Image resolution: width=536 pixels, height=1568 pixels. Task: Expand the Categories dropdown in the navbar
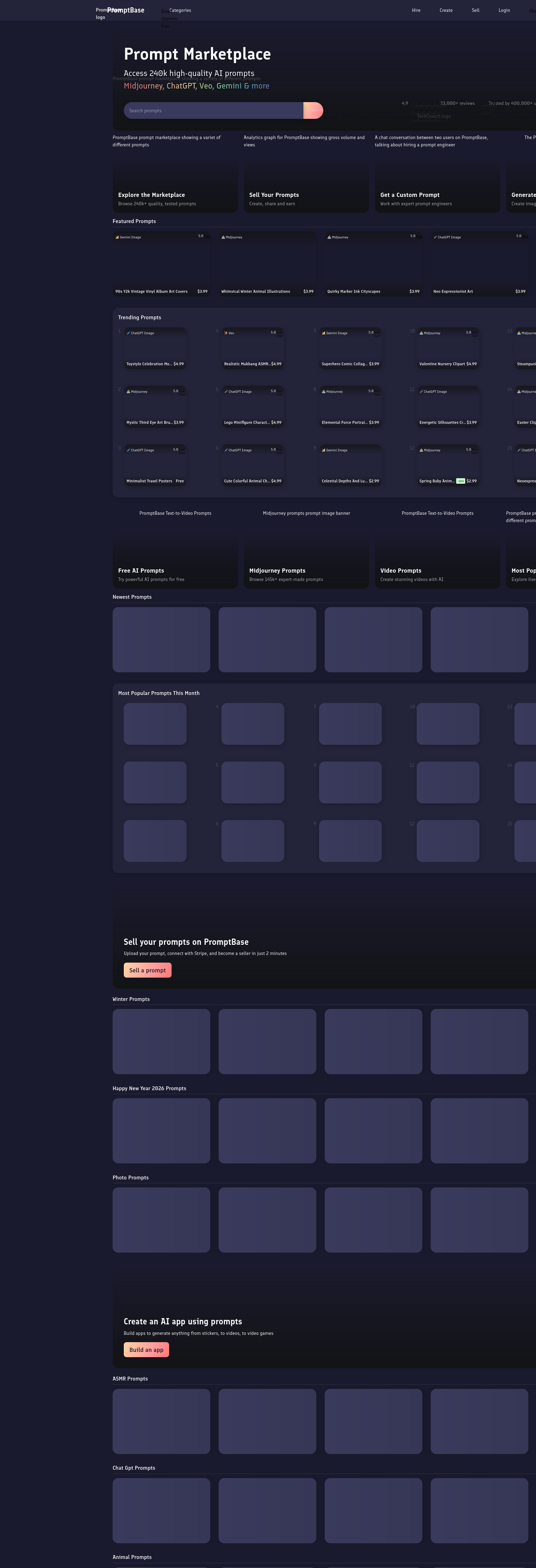tap(180, 10)
